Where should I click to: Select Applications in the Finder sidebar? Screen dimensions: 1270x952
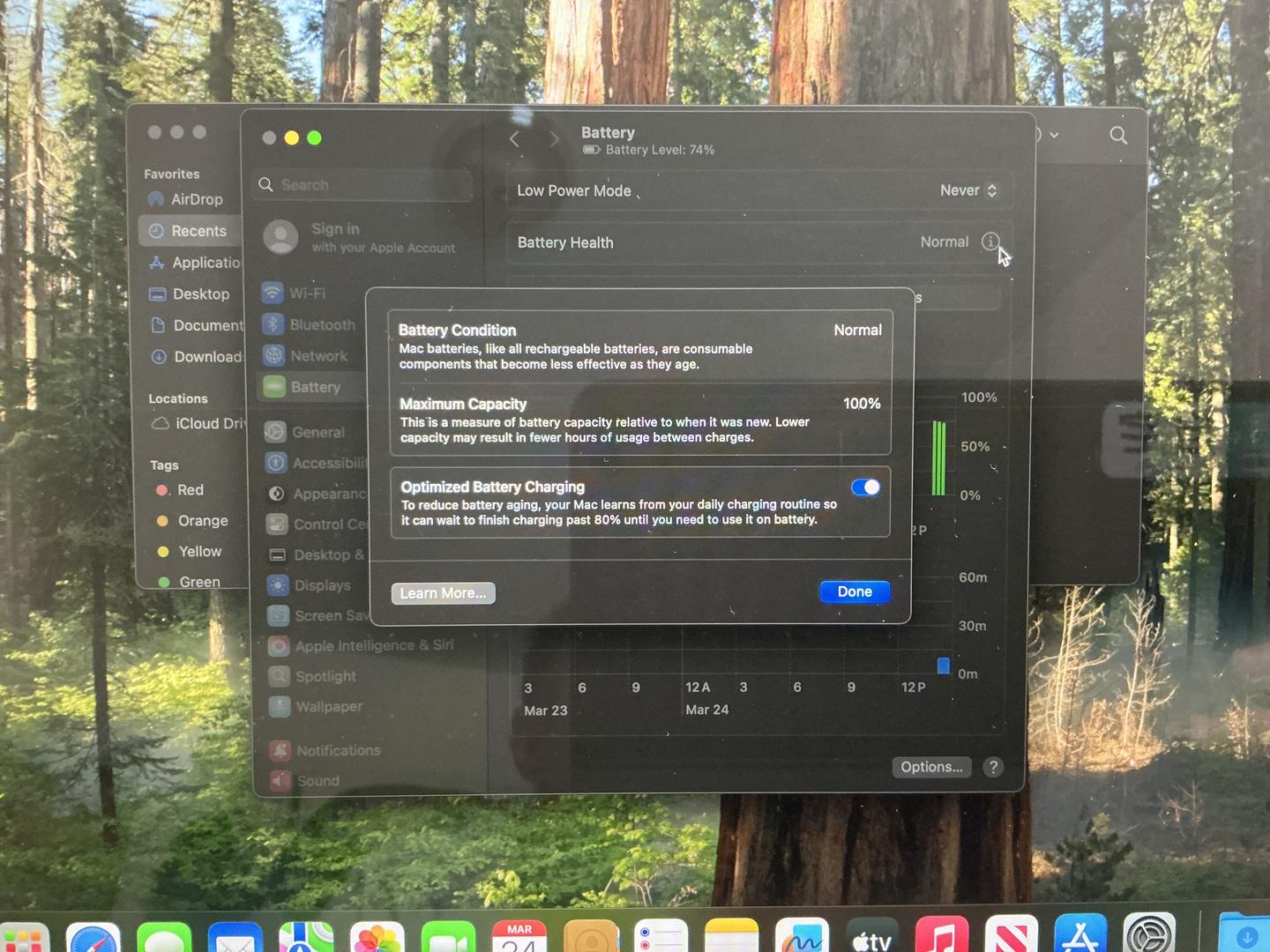click(195, 263)
